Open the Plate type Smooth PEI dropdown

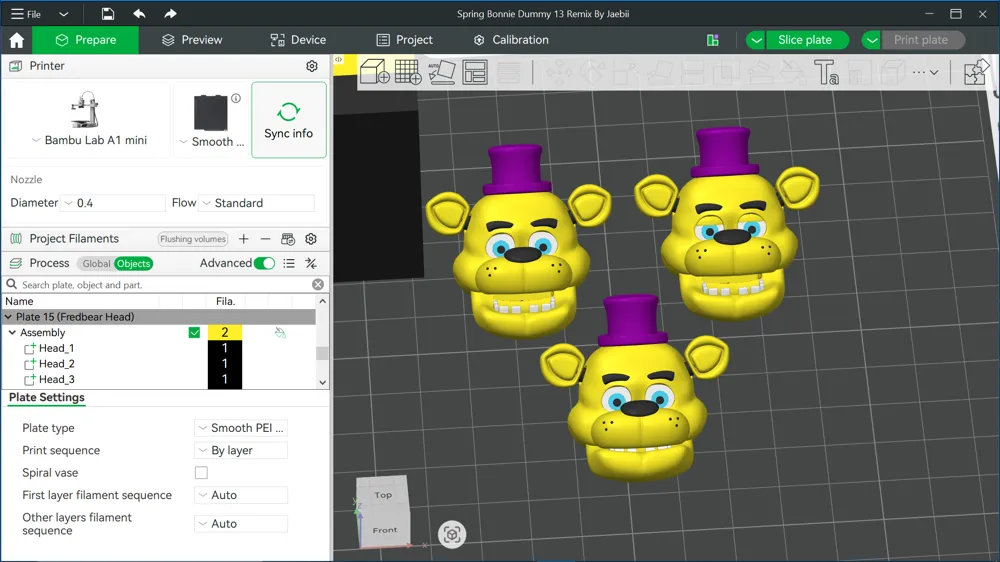click(x=241, y=428)
